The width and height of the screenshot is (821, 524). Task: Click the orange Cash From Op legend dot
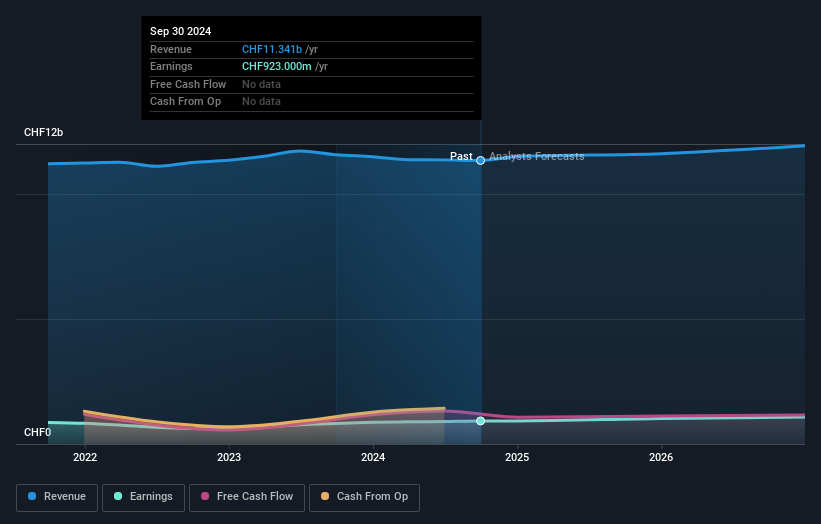pyautogui.click(x=325, y=496)
